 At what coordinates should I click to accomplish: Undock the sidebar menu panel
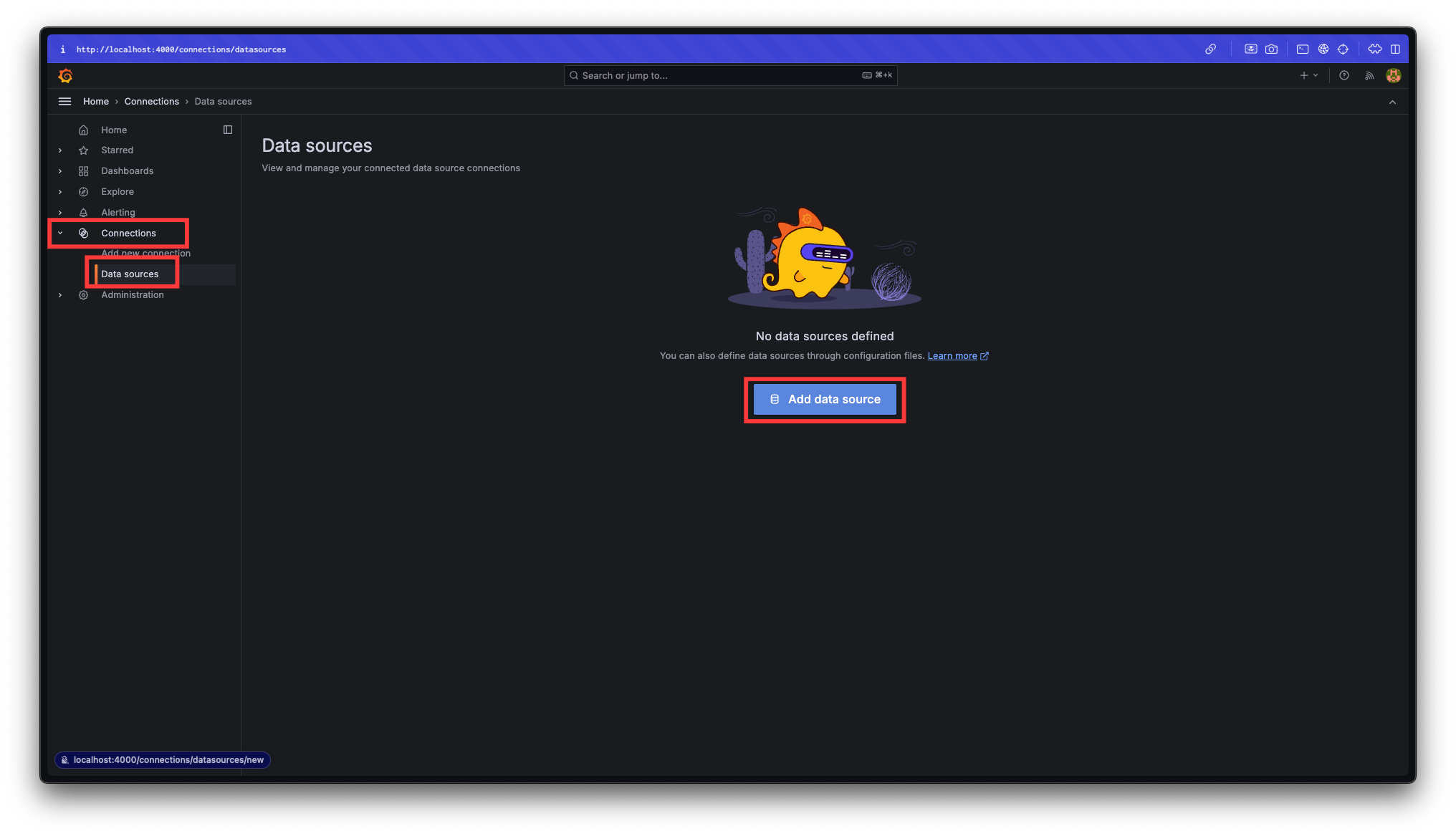pos(228,130)
